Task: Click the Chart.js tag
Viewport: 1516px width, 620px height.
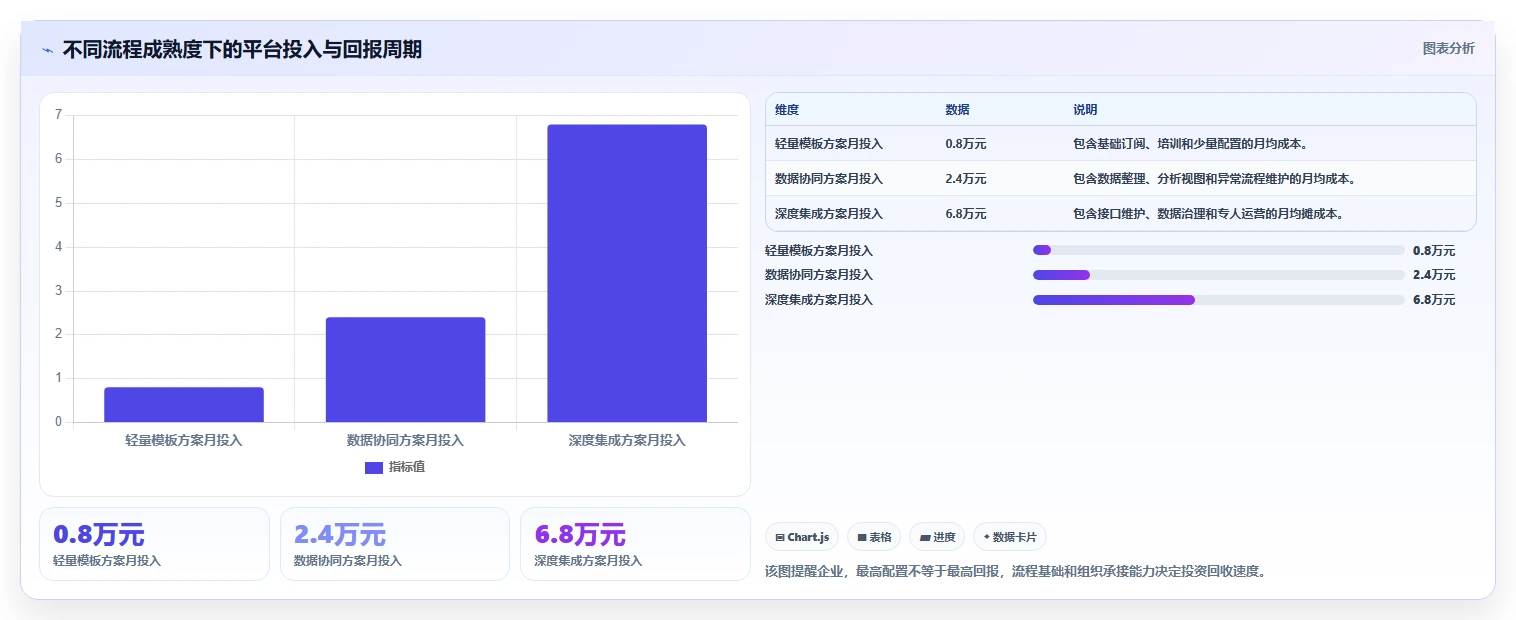Action: (x=802, y=537)
